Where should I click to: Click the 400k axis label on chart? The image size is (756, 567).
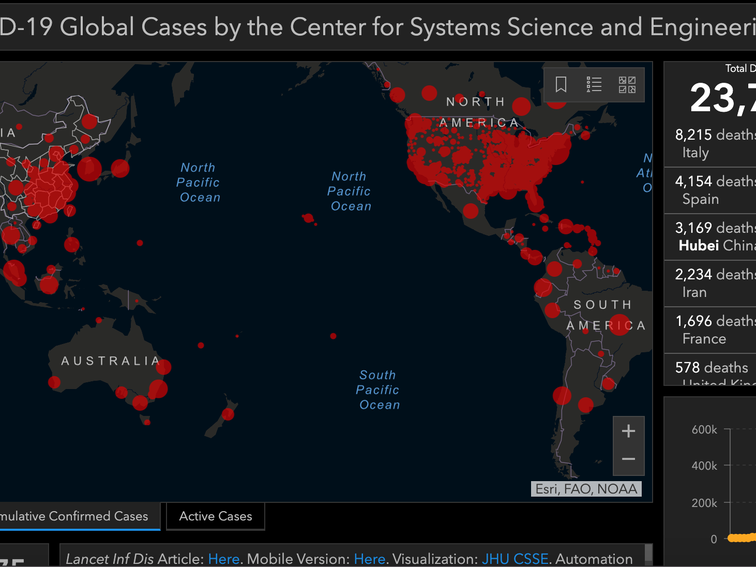[704, 466]
